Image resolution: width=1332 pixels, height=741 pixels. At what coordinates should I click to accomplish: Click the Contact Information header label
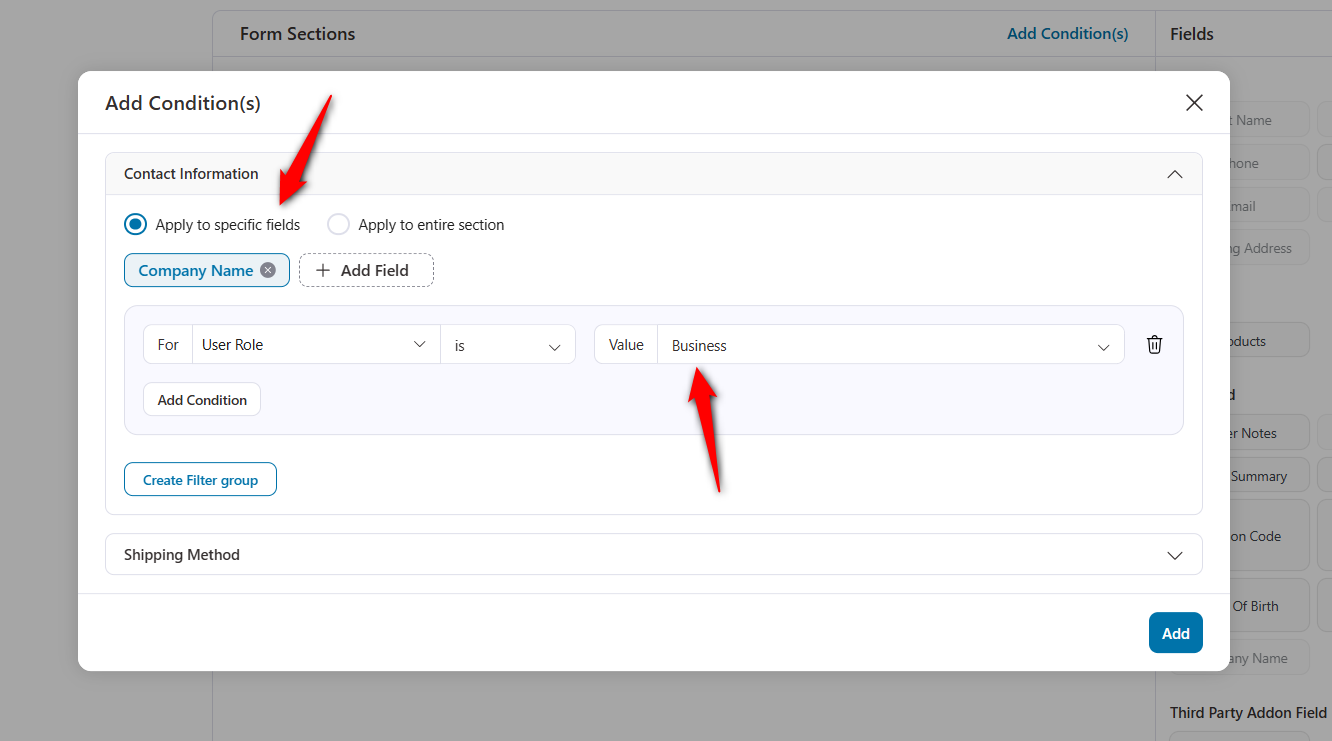pos(191,174)
